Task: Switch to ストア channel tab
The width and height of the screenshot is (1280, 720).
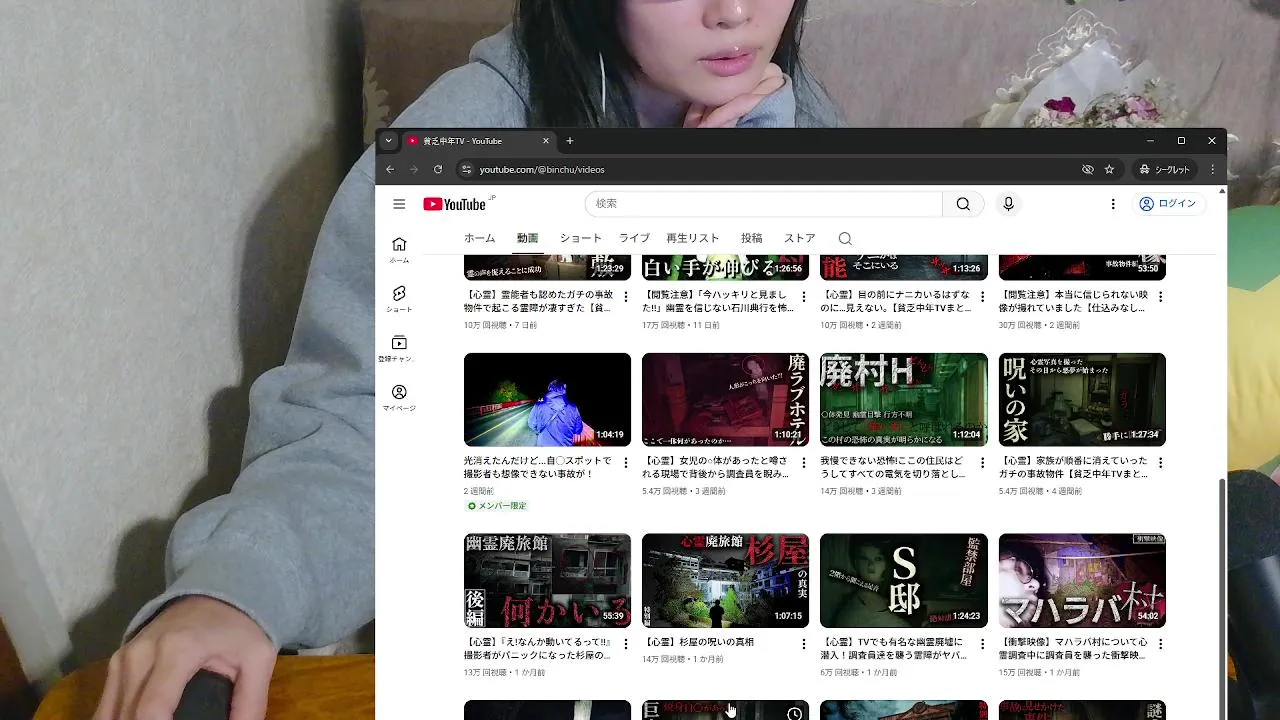Action: point(799,238)
